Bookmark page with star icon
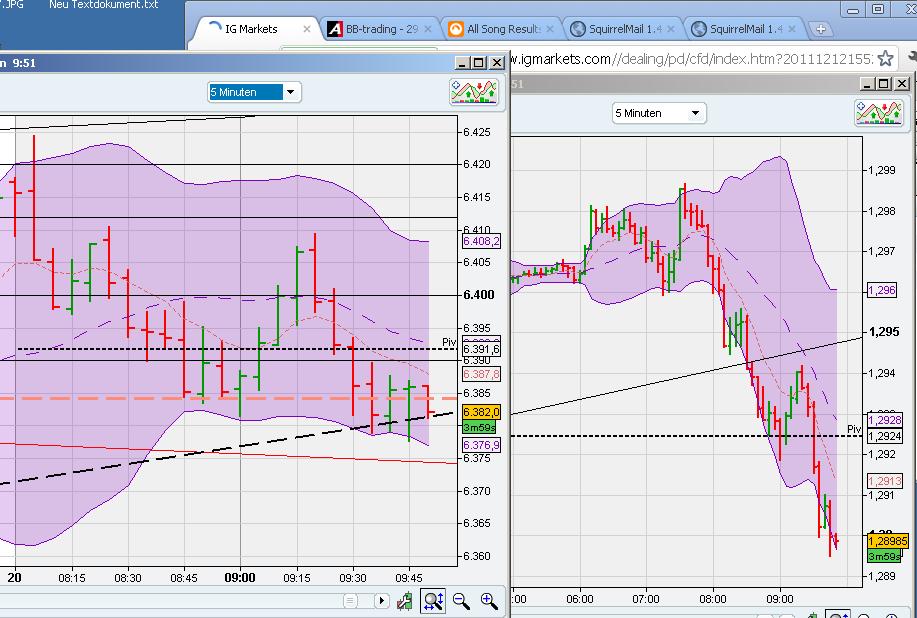 885,58
